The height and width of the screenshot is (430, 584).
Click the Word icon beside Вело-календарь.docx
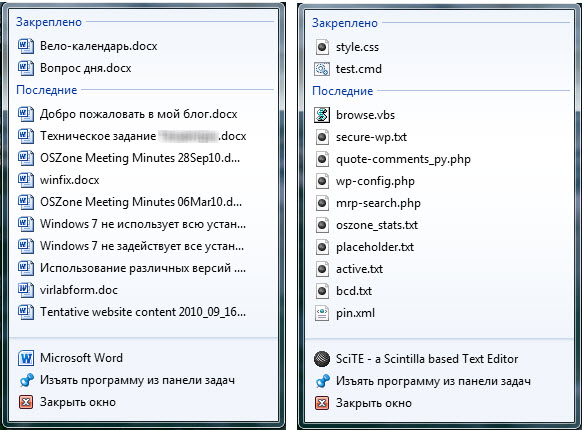point(26,46)
